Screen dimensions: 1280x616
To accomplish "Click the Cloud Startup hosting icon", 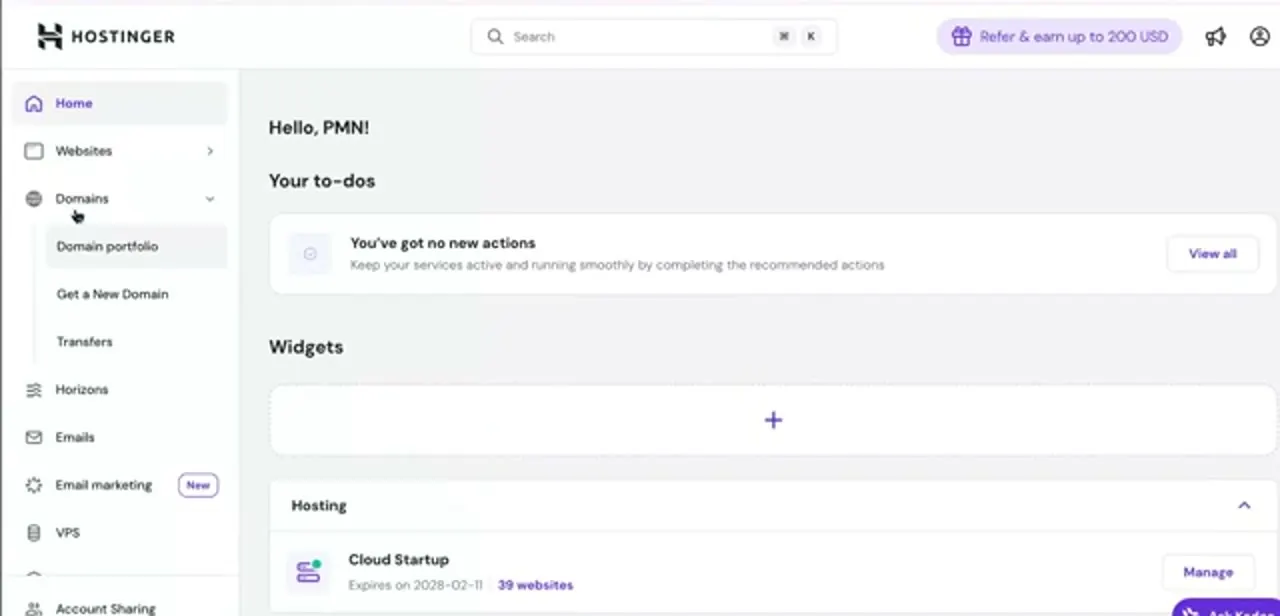I will pyautogui.click(x=308, y=572).
